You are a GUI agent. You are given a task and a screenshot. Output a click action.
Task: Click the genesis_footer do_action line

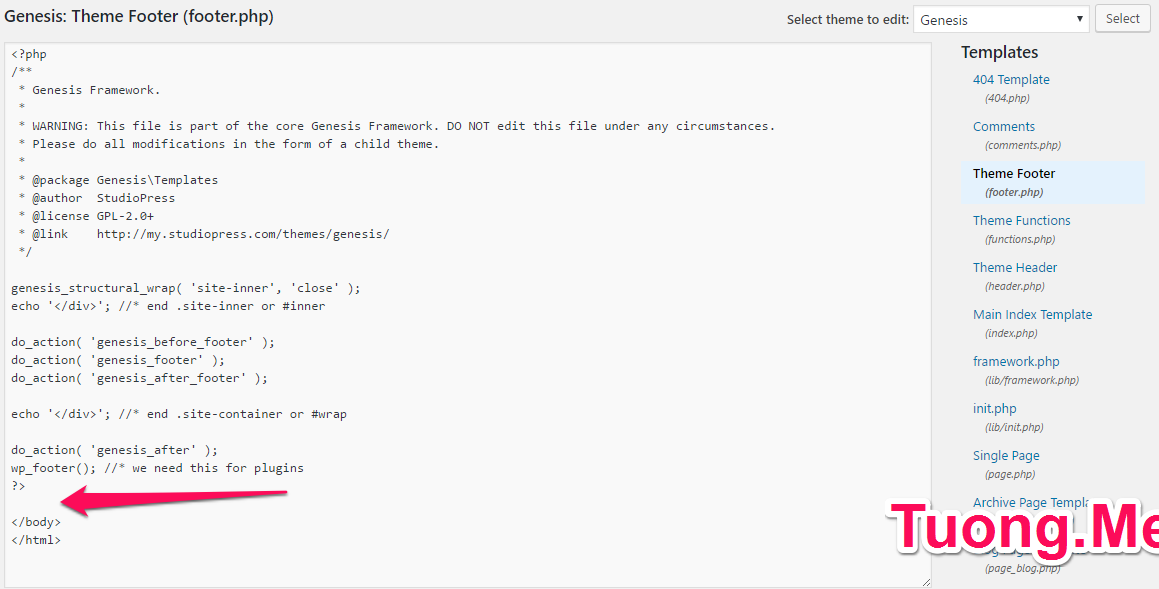coord(118,360)
